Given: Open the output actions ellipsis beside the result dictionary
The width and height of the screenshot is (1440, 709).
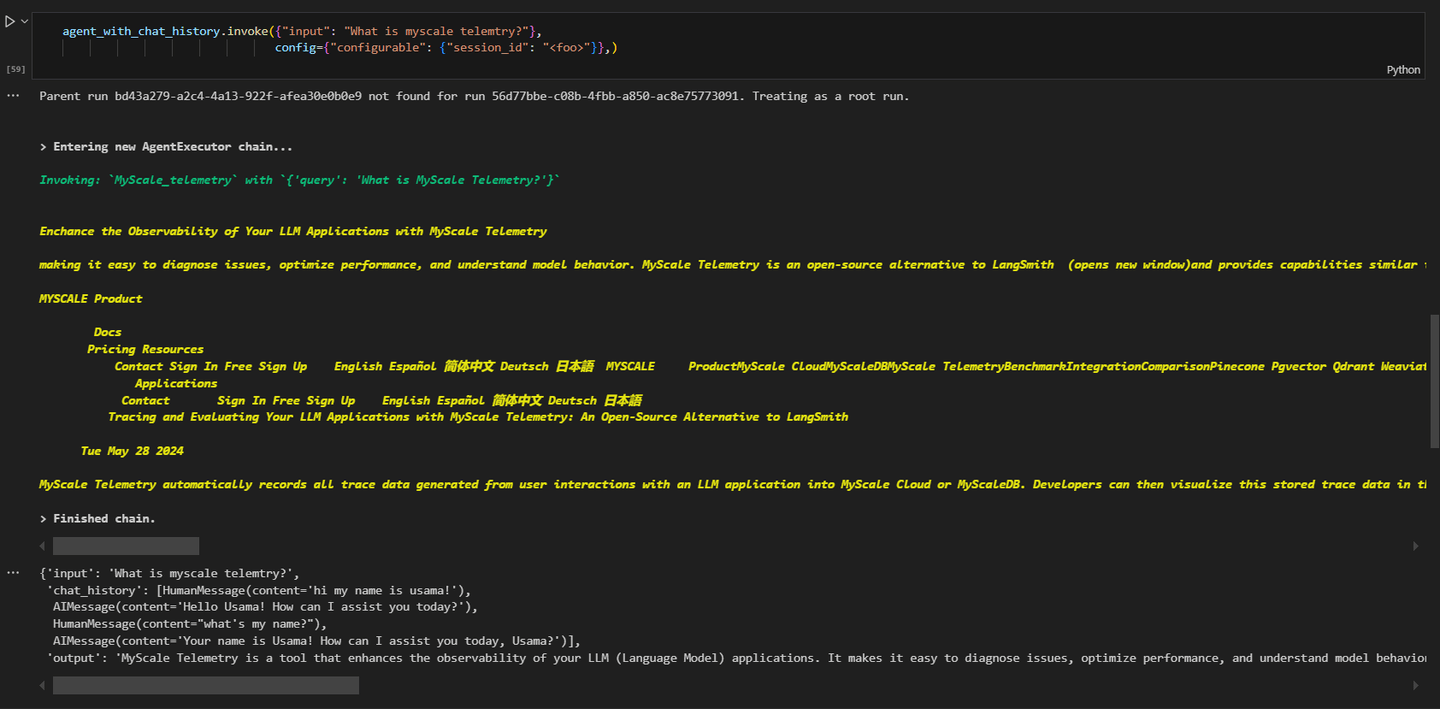Looking at the screenshot, I should tap(13, 573).
